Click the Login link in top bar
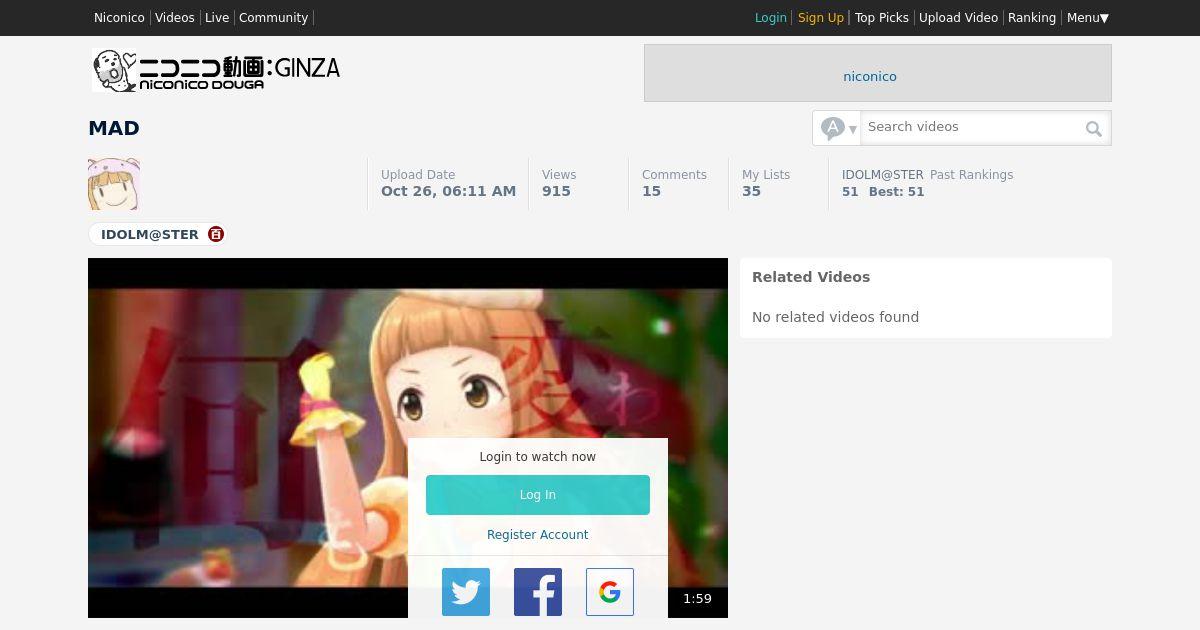 (x=771, y=18)
